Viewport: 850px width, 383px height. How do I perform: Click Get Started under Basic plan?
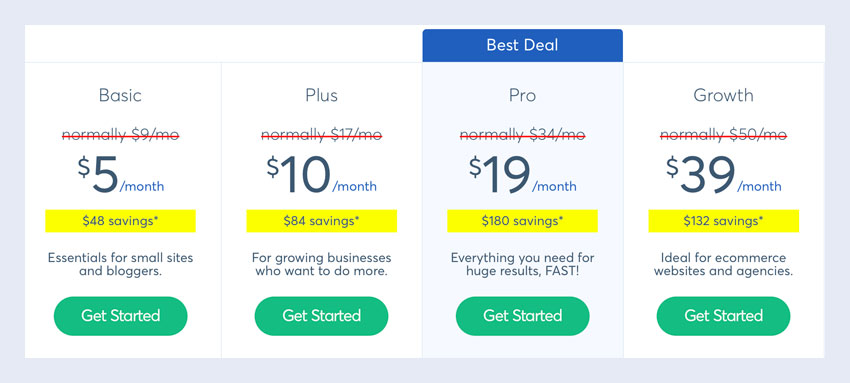tap(120, 316)
